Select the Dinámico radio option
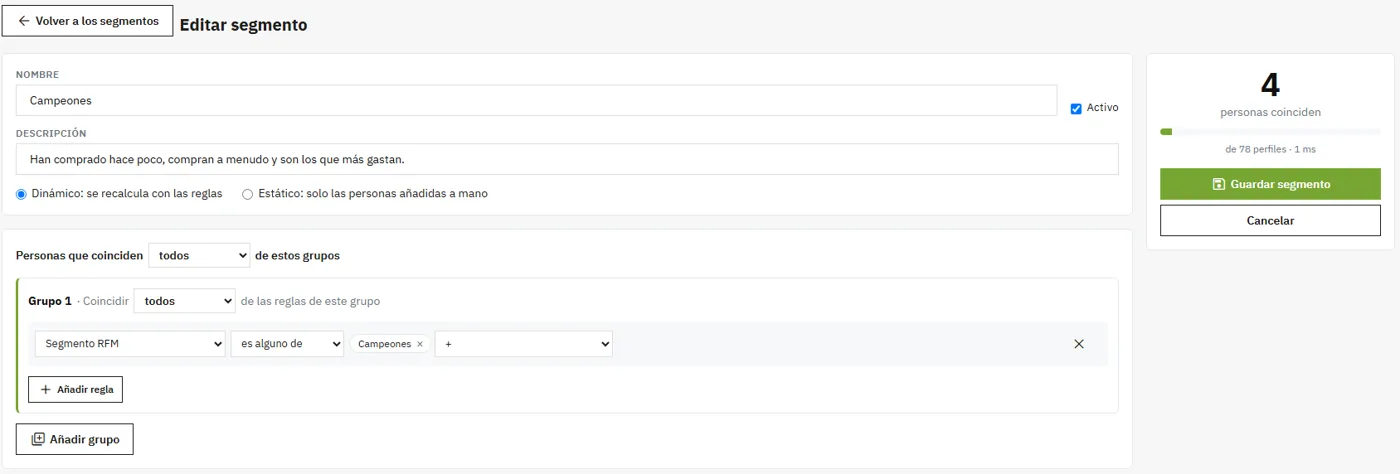Viewport: 1400px width, 474px height. click(x=22, y=194)
